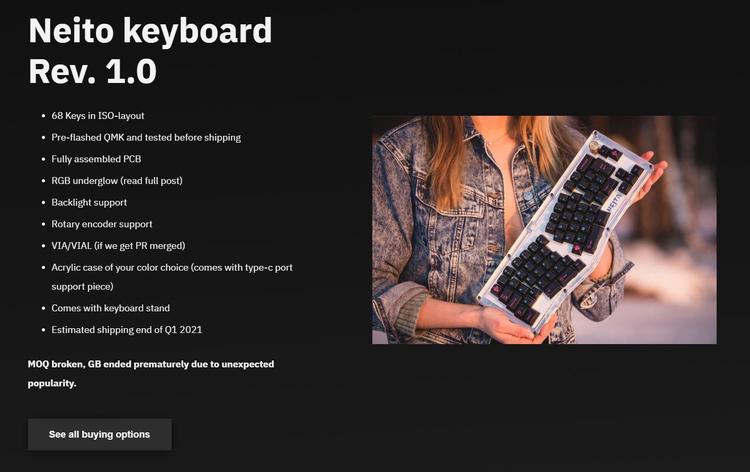Select the VIA/VIAL PR merged line
This screenshot has width=750, height=472.
pyautogui.click(x=118, y=246)
